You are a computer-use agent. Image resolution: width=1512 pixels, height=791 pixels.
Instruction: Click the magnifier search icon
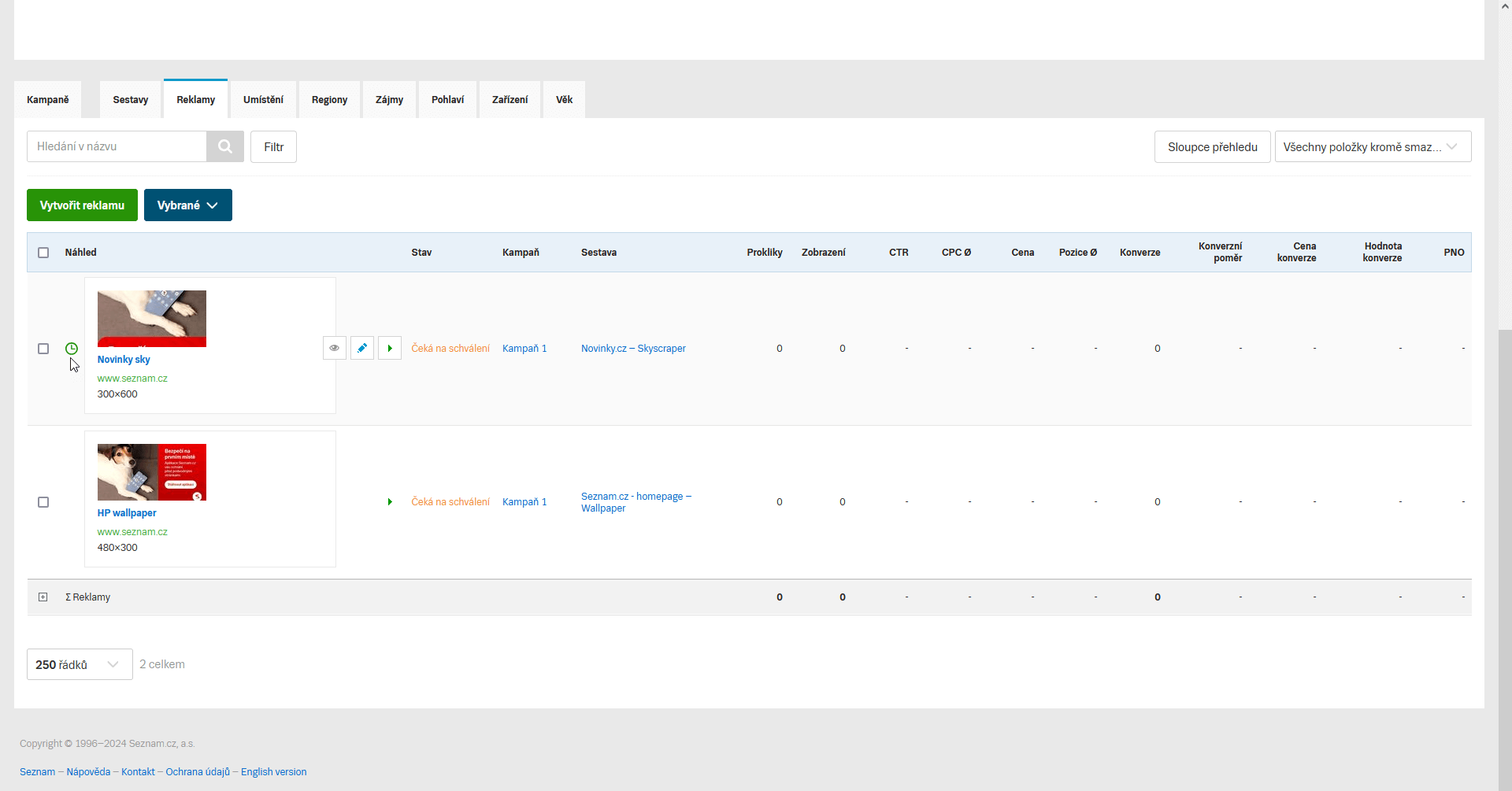click(x=225, y=146)
